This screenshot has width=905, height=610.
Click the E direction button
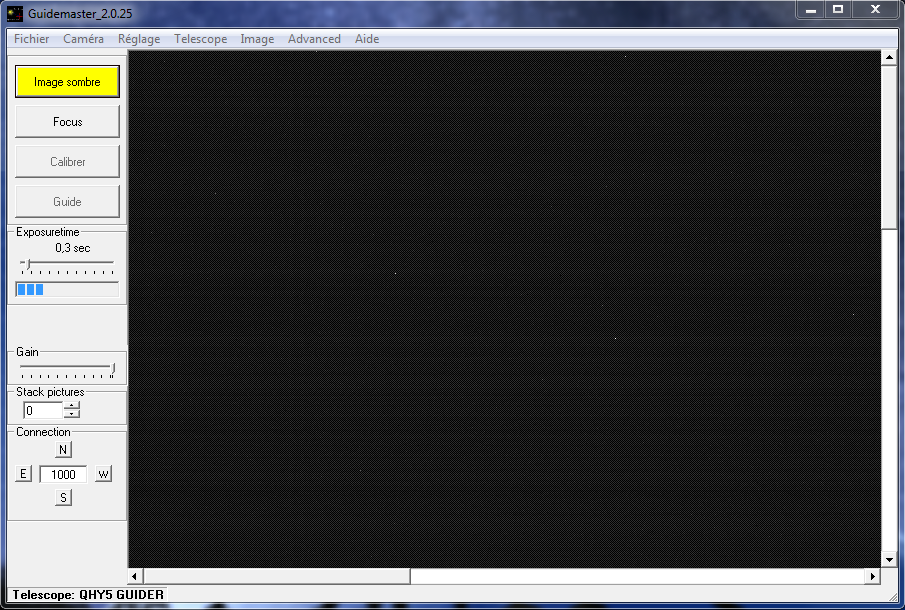(23, 474)
